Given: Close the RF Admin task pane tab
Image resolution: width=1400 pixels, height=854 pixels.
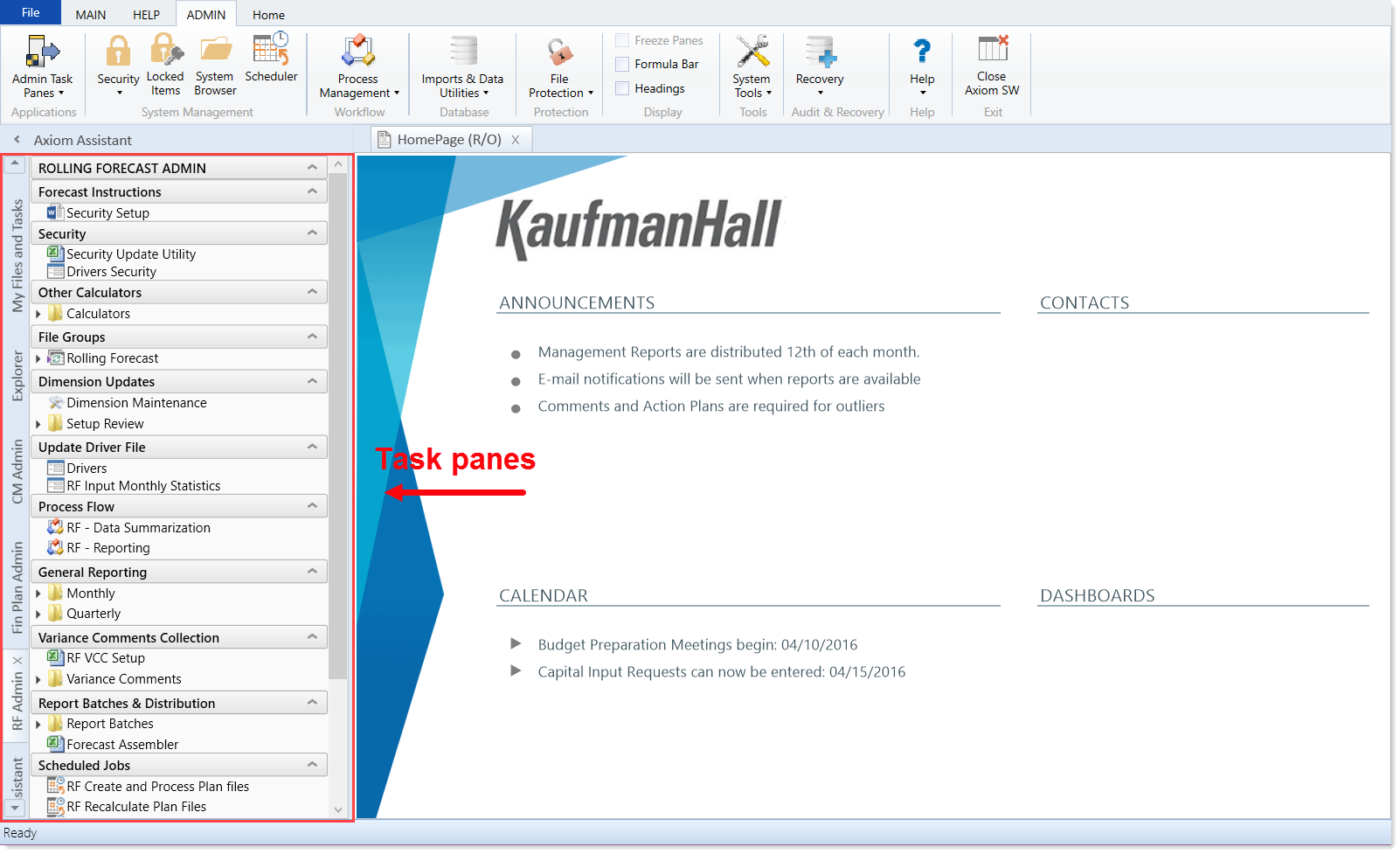Looking at the screenshot, I should (x=17, y=661).
